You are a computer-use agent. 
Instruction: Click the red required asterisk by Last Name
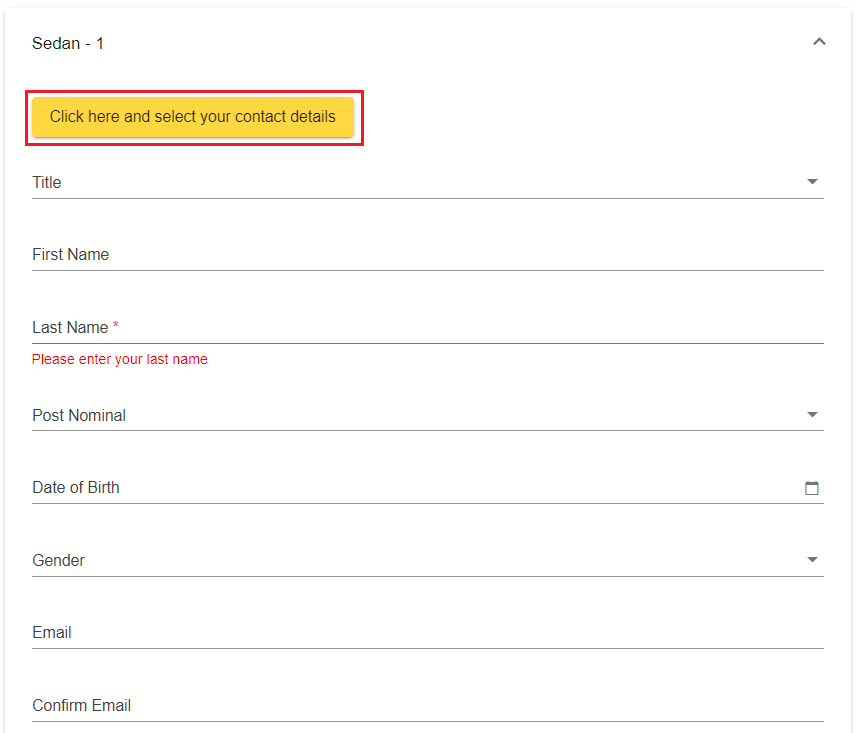(116, 327)
